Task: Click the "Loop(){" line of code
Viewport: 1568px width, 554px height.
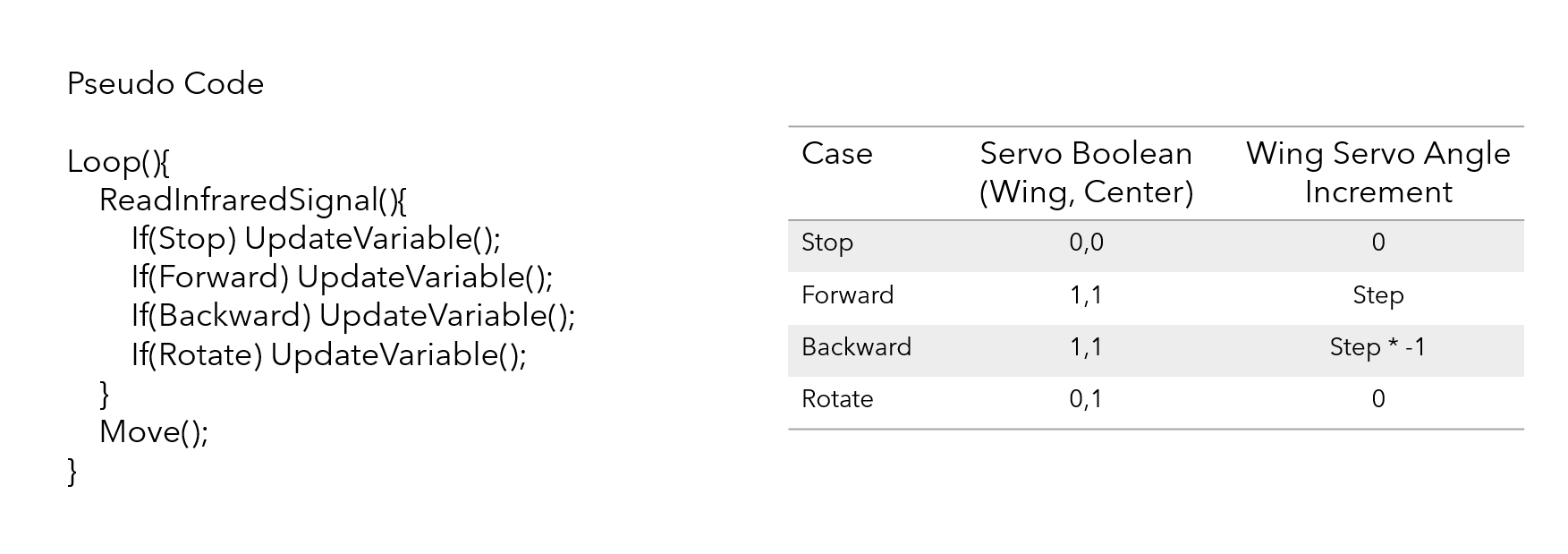Action: [x=118, y=162]
